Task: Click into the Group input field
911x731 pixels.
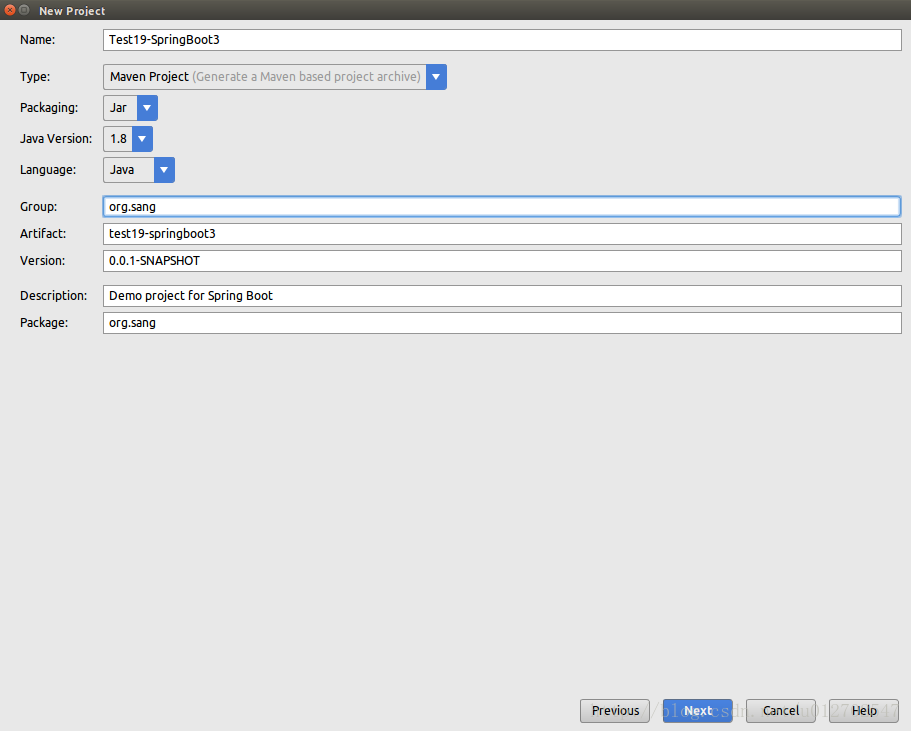Action: 502,207
